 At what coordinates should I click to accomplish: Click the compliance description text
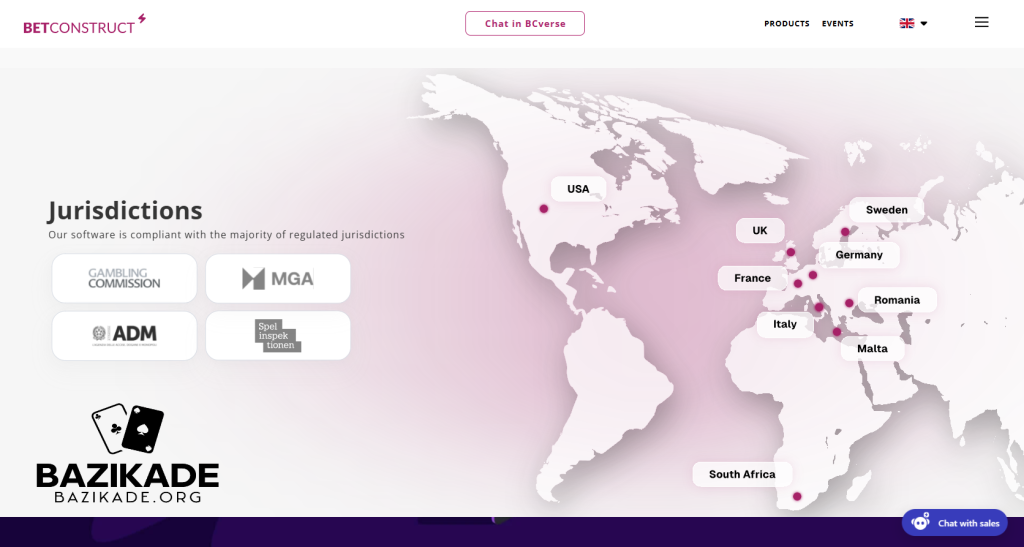click(x=226, y=234)
